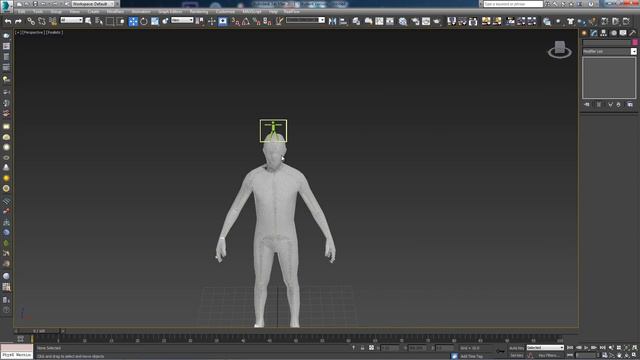Open the Workspace Default dropdown
This screenshot has width=640, height=360.
(x=93, y=4)
